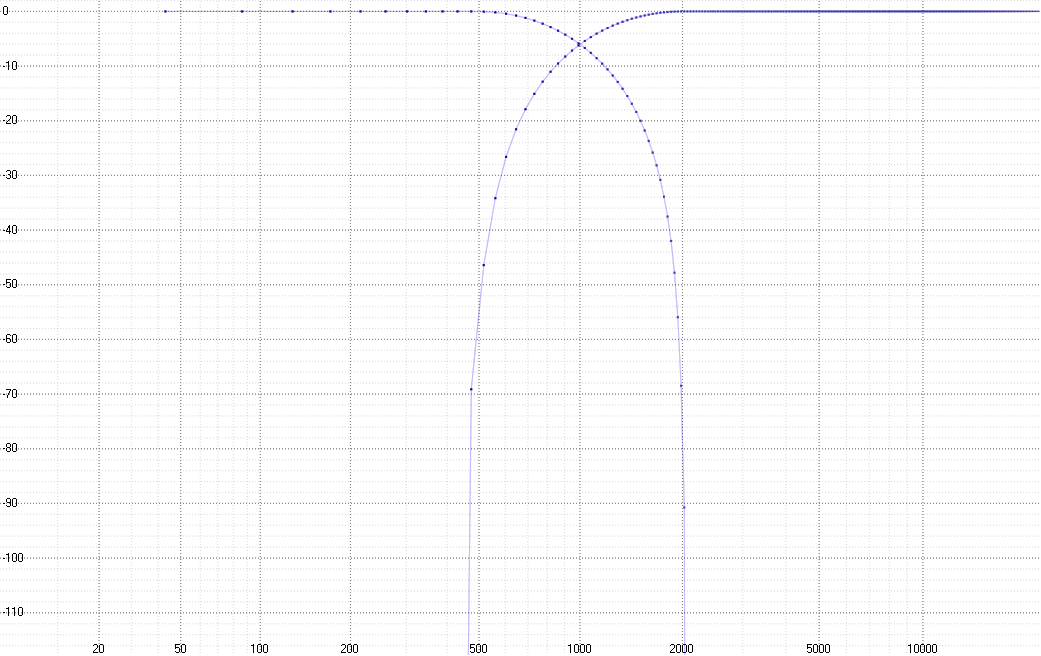The height and width of the screenshot is (656, 1041).
Task: Click the 100 frequency axis label
Action: 260,649
